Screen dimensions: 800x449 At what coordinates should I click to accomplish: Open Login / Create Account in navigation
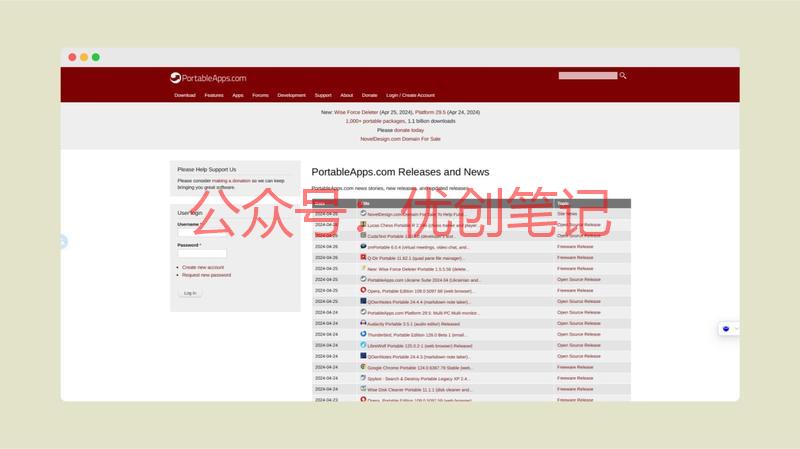(410, 95)
